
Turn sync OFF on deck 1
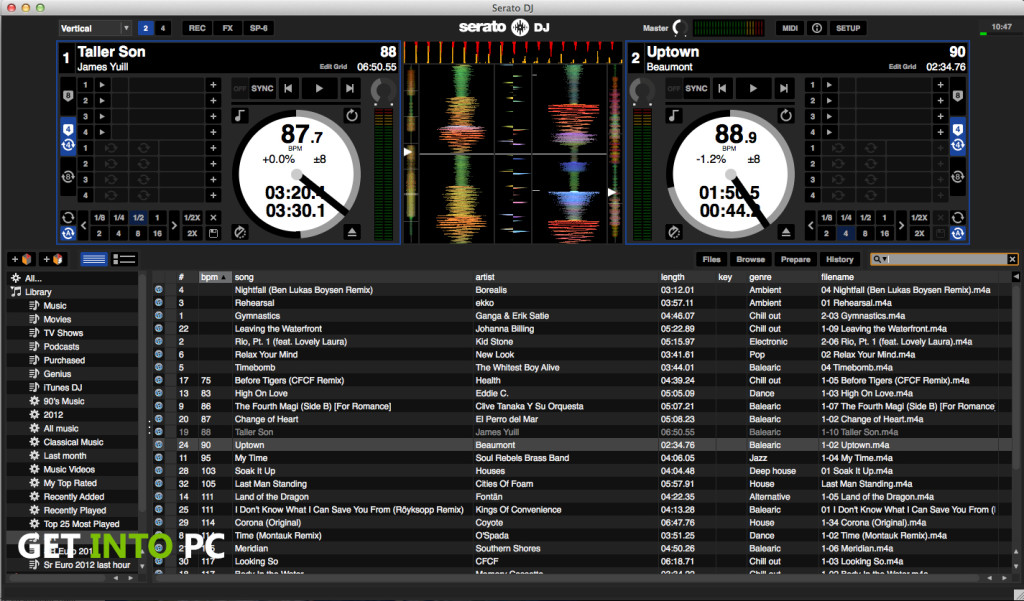click(x=240, y=89)
